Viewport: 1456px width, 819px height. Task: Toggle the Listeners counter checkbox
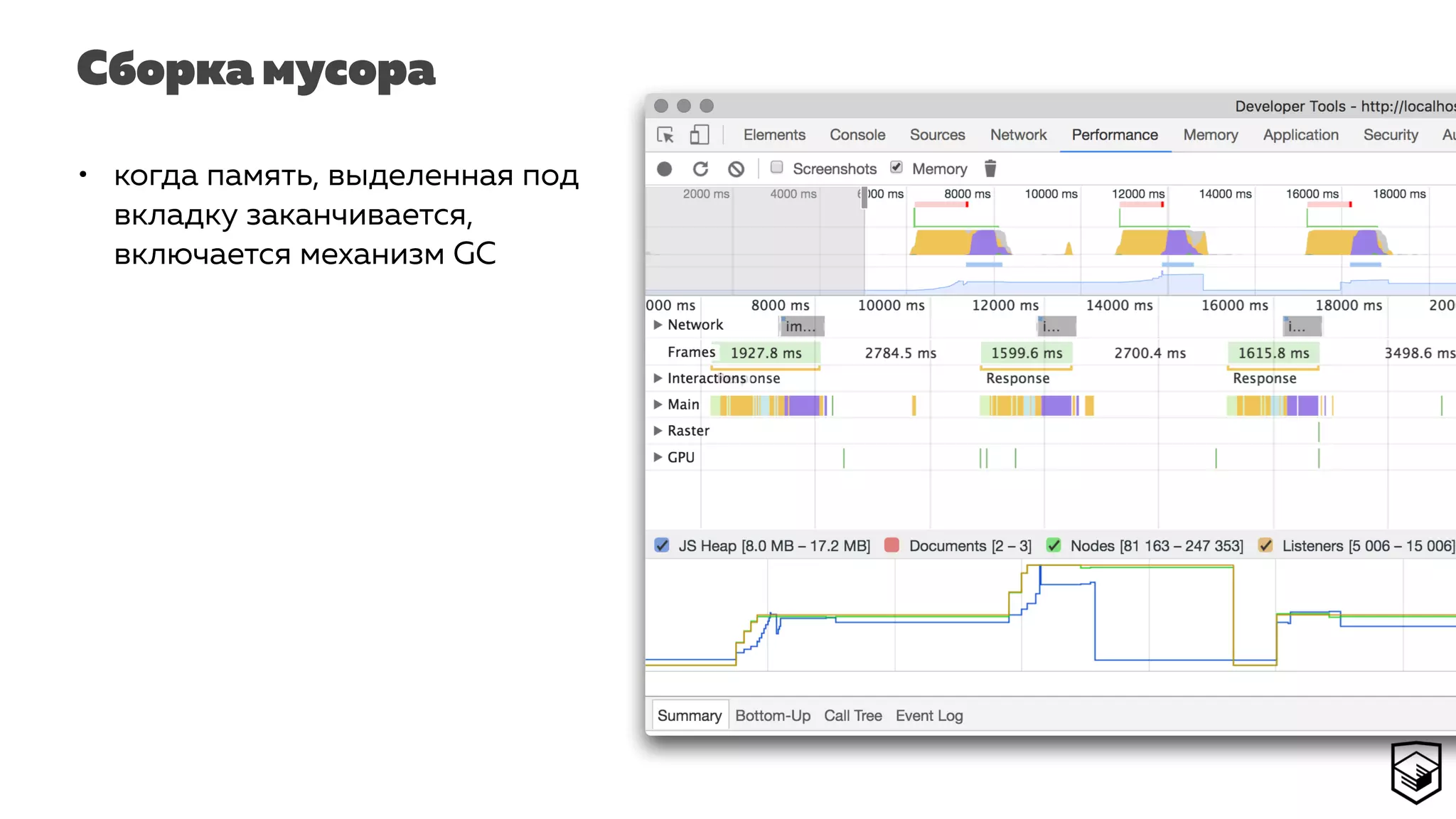1265,545
